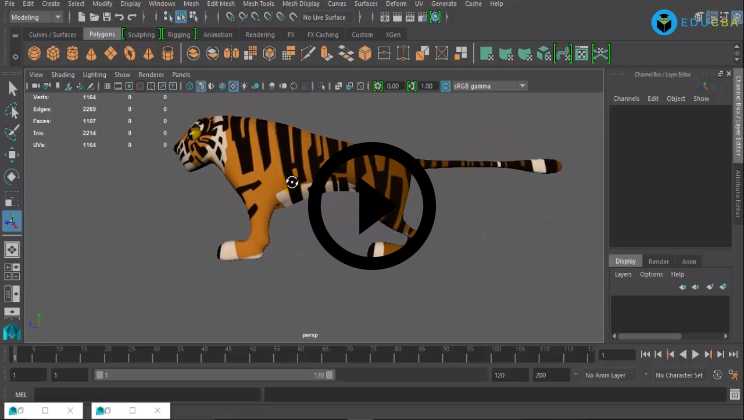Open the viewport Shading menu
Image resolution: width=744 pixels, height=420 pixels.
pyautogui.click(x=63, y=74)
